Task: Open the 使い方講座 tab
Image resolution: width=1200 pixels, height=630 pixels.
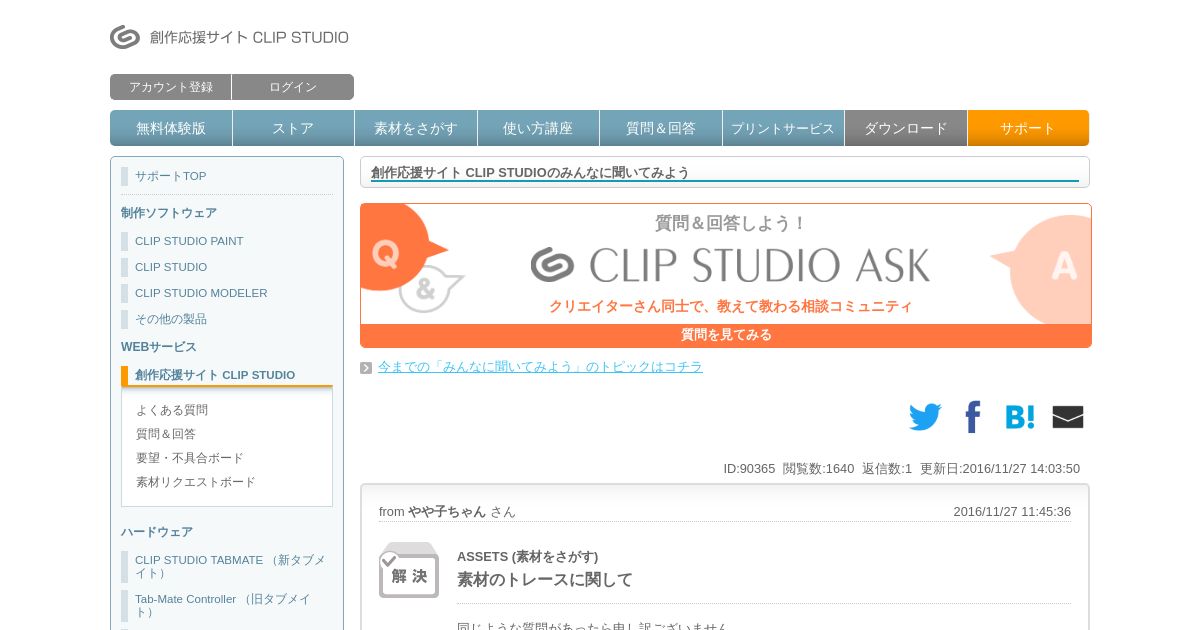Action: pyautogui.click(x=538, y=128)
